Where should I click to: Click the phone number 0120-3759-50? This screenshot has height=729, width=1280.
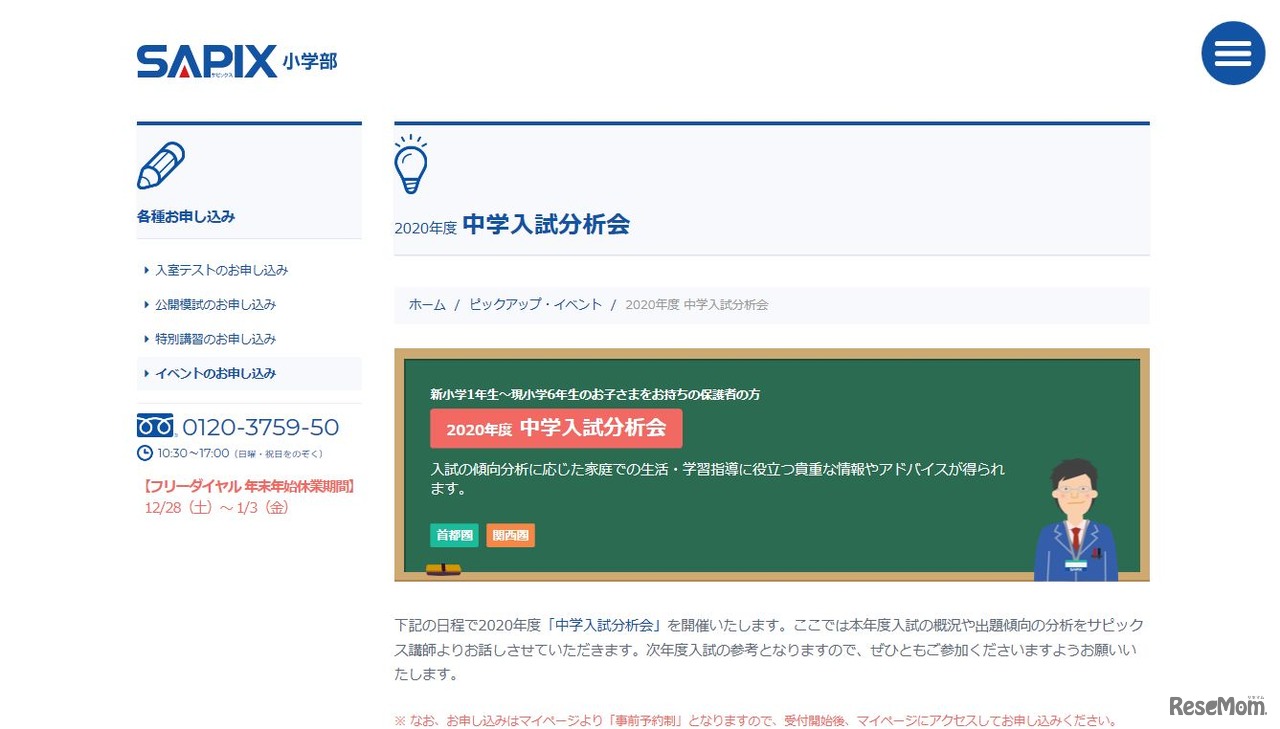260,427
